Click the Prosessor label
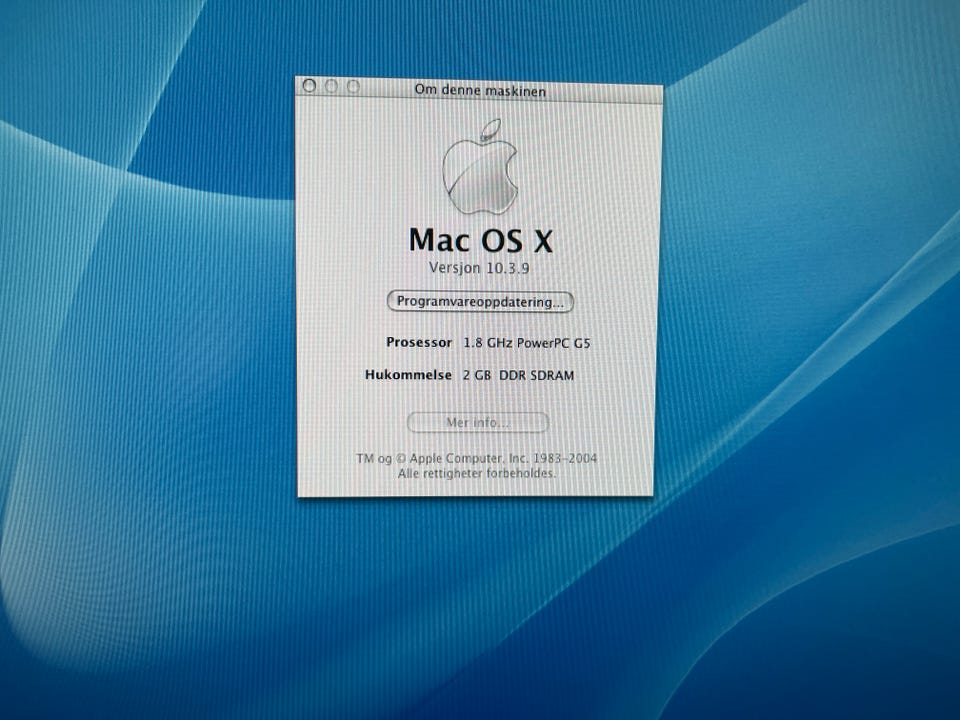This screenshot has width=960, height=720. coord(419,342)
